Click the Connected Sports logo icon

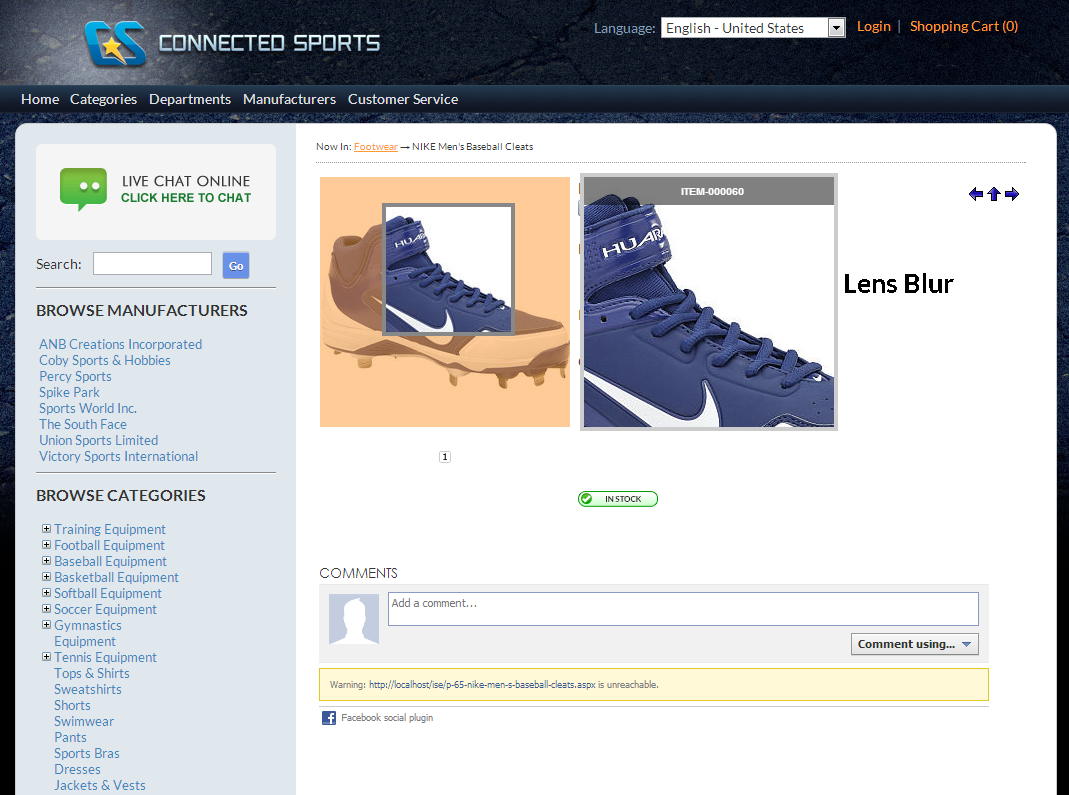(x=115, y=43)
